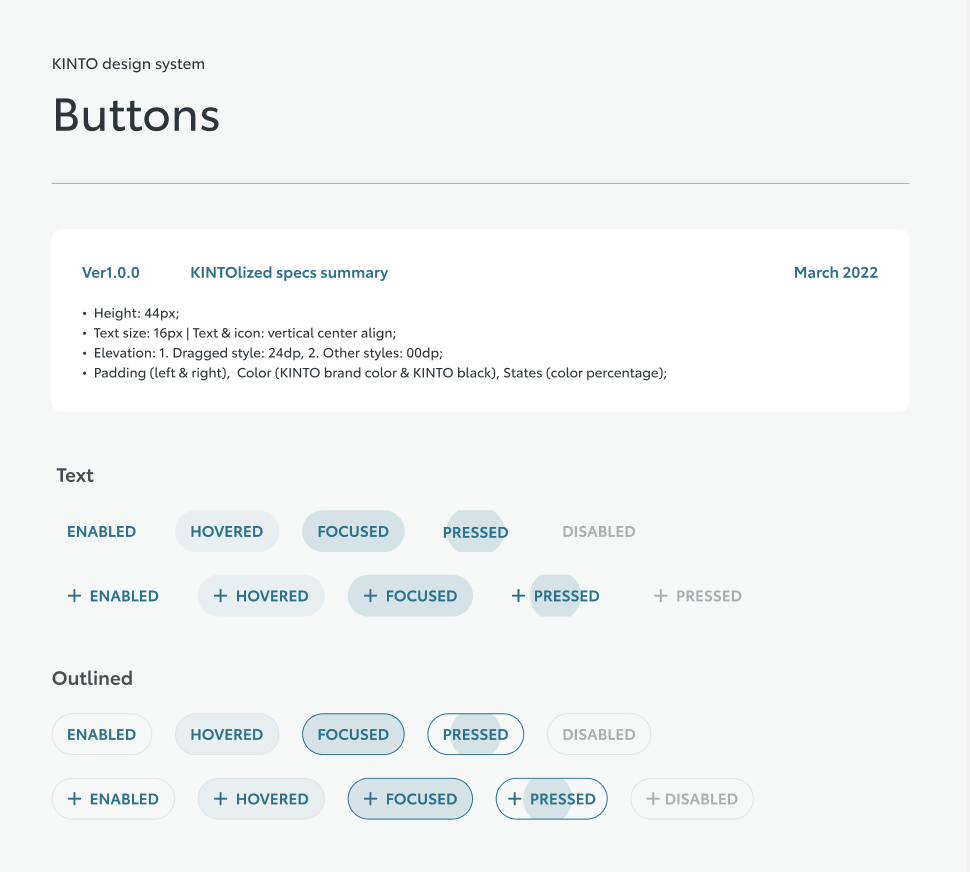Viewport: 970px width, 872px height.
Task: Click the "KINTOlized specs summary" heading
Action: pos(289,273)
